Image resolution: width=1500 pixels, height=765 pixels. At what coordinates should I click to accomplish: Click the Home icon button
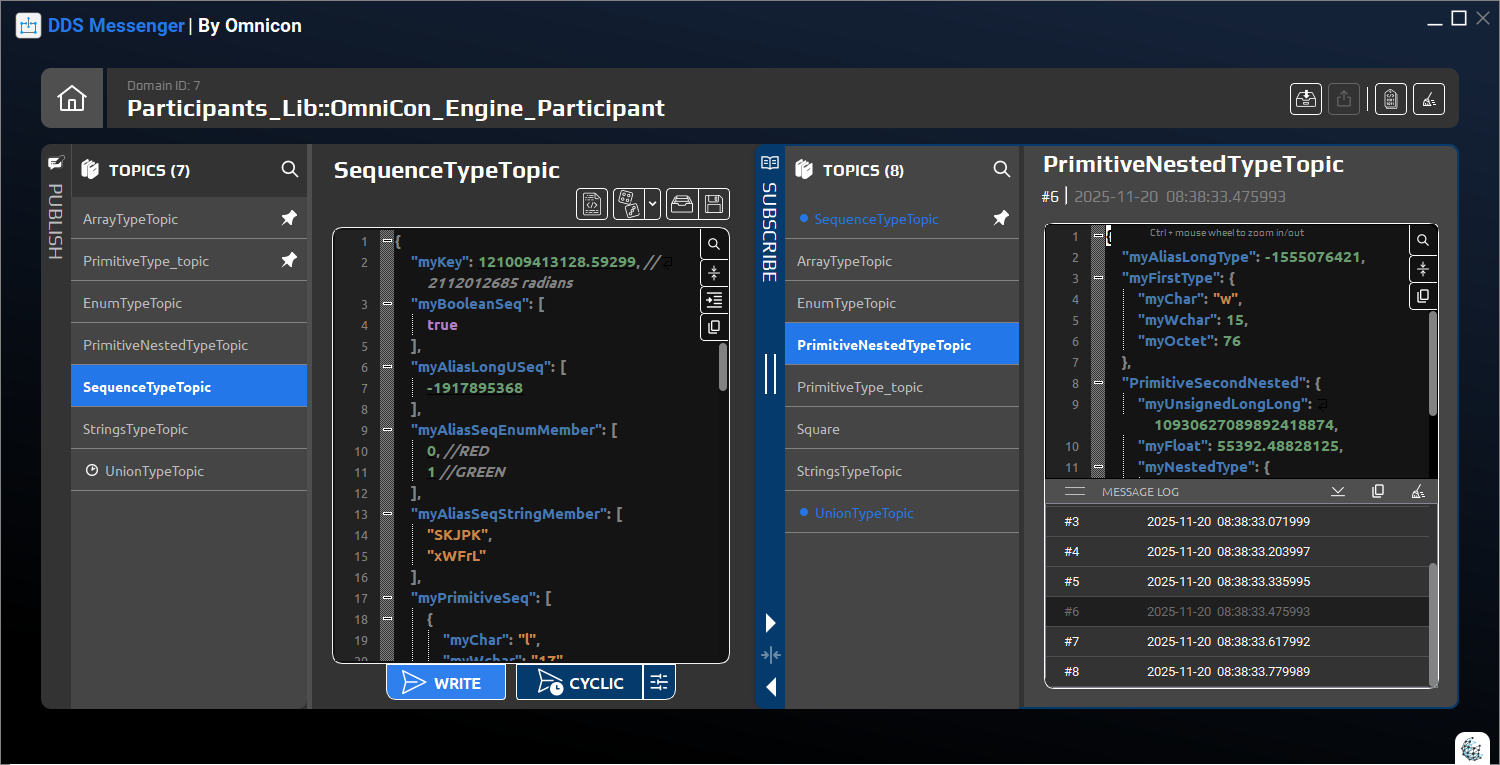coord(72,98)
